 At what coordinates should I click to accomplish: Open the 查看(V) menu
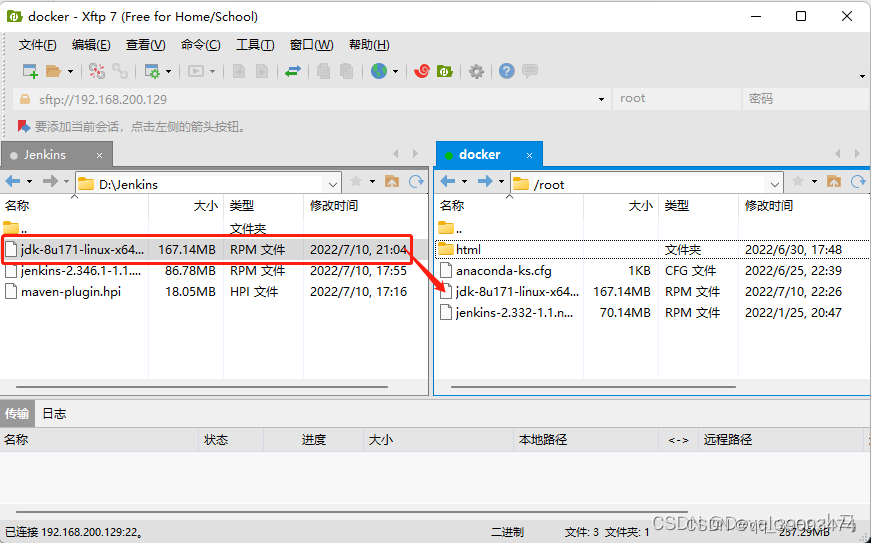pos(146,45)
